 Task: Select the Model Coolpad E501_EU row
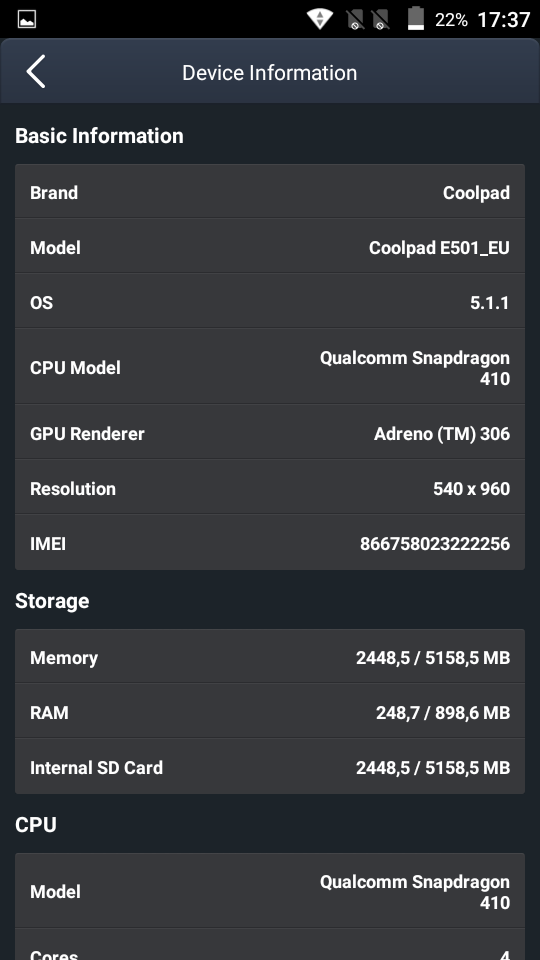click(270, 246)
